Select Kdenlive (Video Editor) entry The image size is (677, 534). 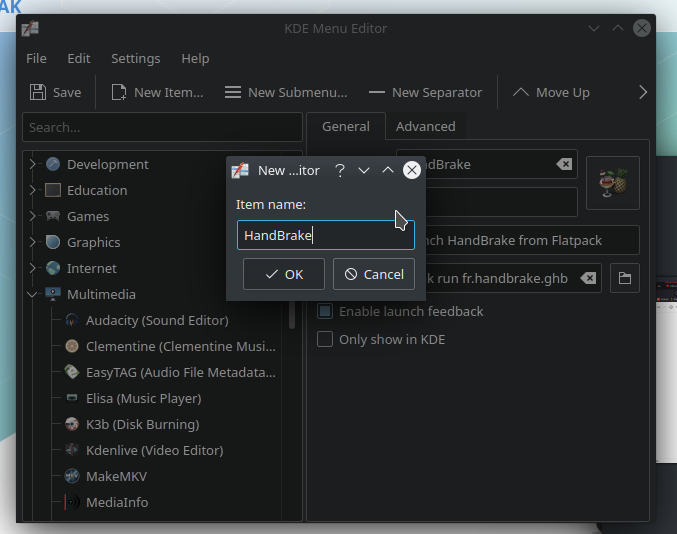155,450
